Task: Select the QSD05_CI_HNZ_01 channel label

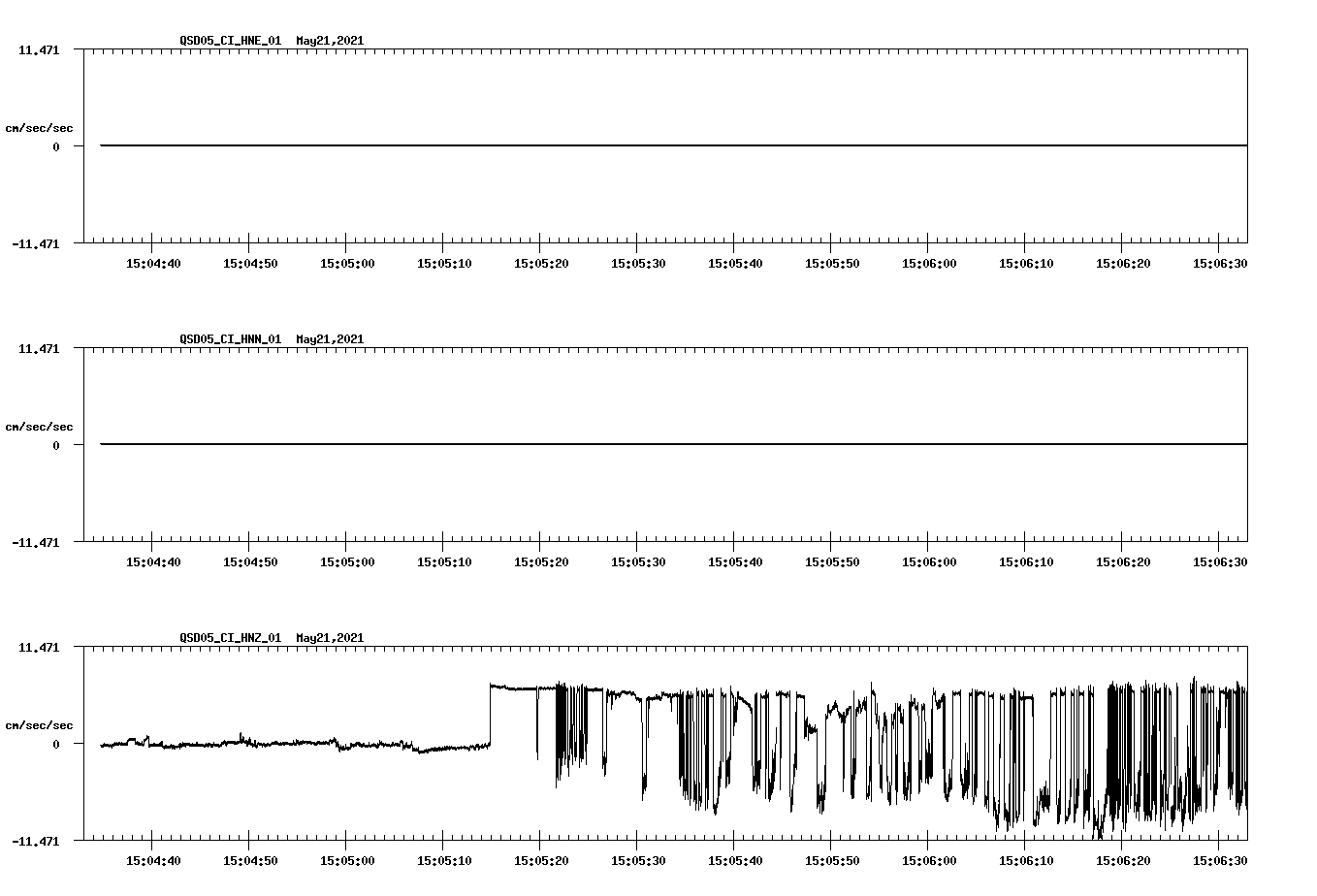Action: click(x=230, y=638)
